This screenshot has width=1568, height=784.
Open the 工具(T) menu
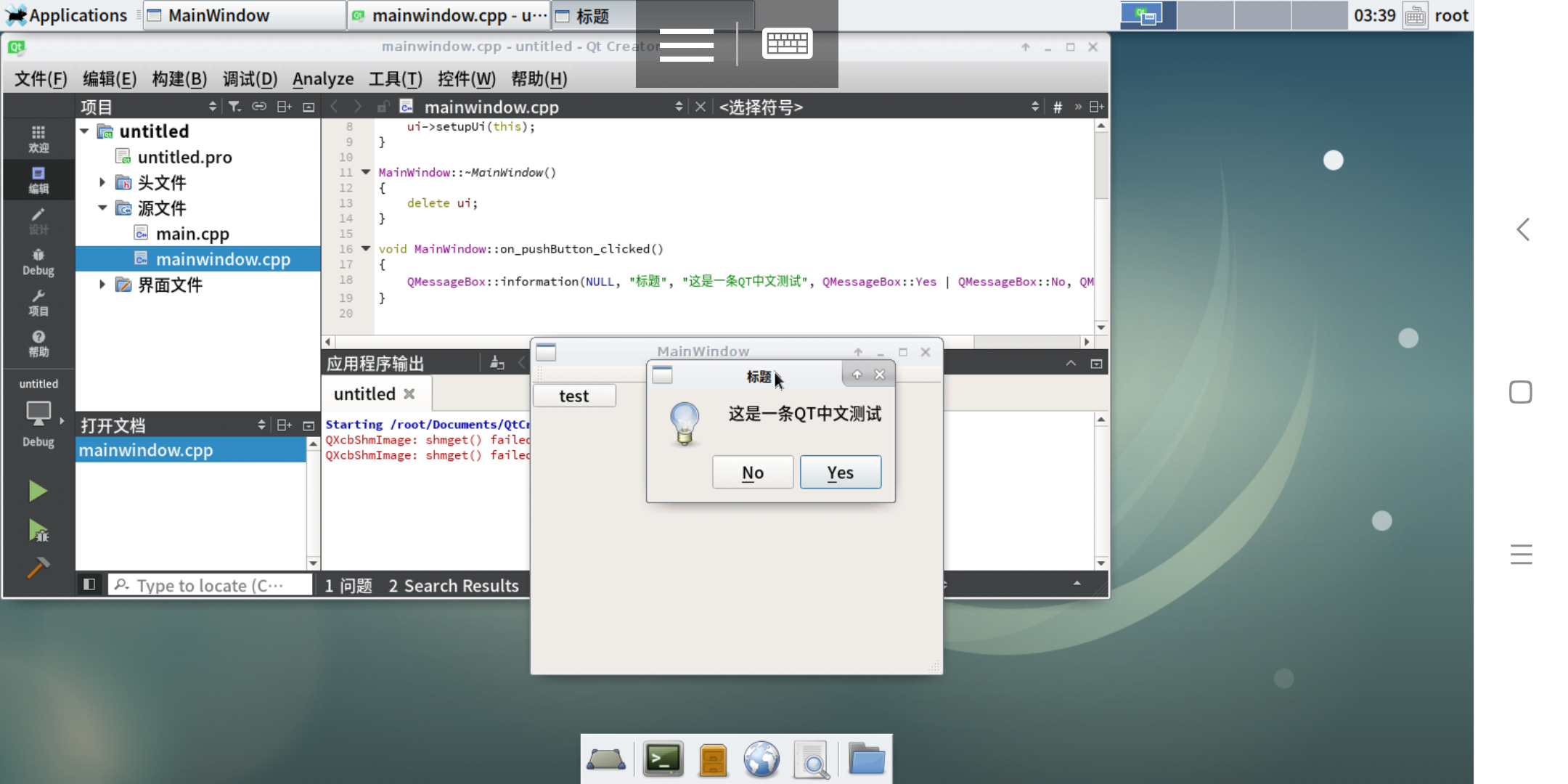coord(396,78)
